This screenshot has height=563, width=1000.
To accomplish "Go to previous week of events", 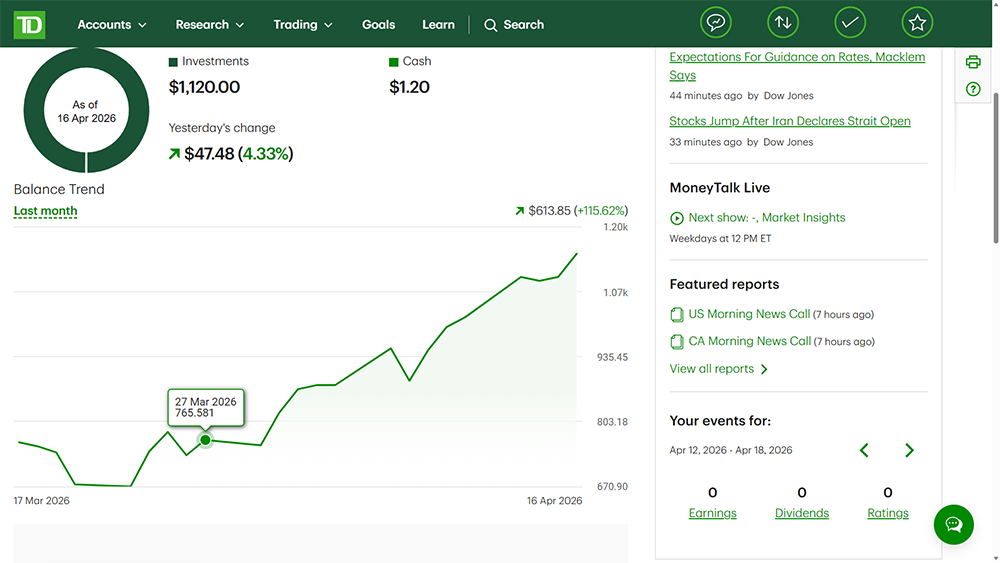I will pyautogui.click(x=864, y=450).
